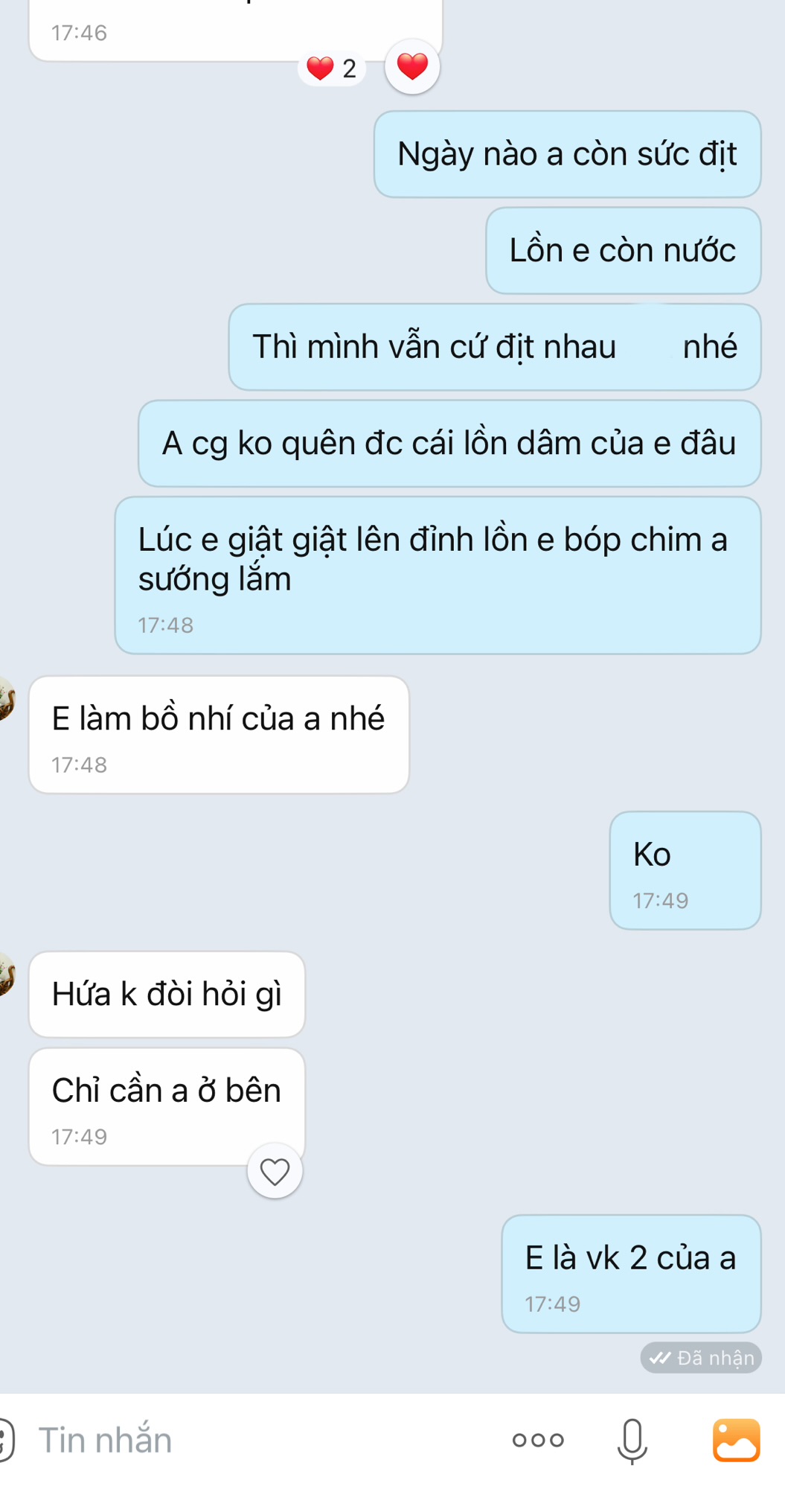Screen dimensions: 785x1512
Task: Select the 'Chỉ cần a ở bên' bubble
Action: click(x=167, y=1107)
